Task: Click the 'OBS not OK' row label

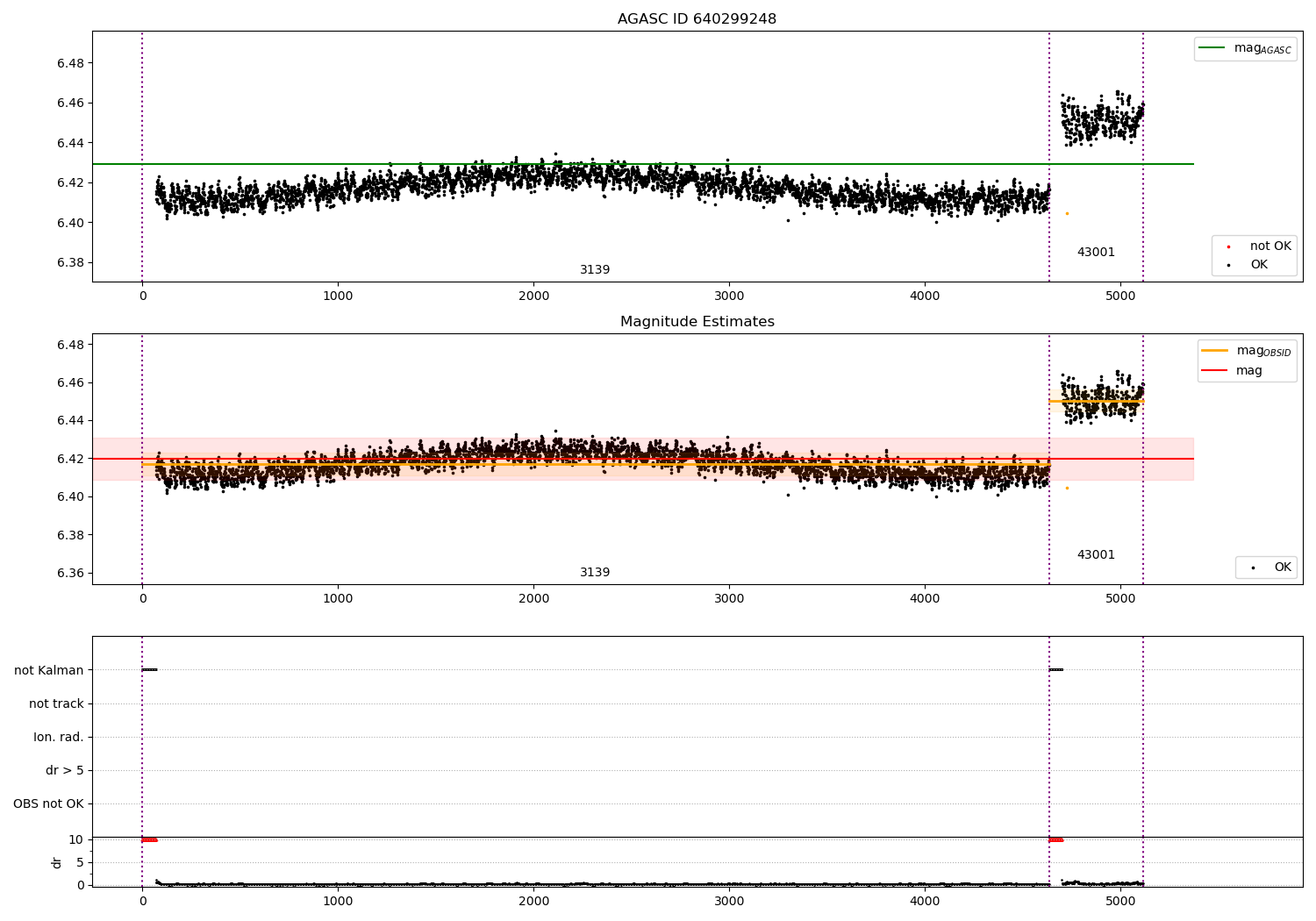Action: click(48, 803)
